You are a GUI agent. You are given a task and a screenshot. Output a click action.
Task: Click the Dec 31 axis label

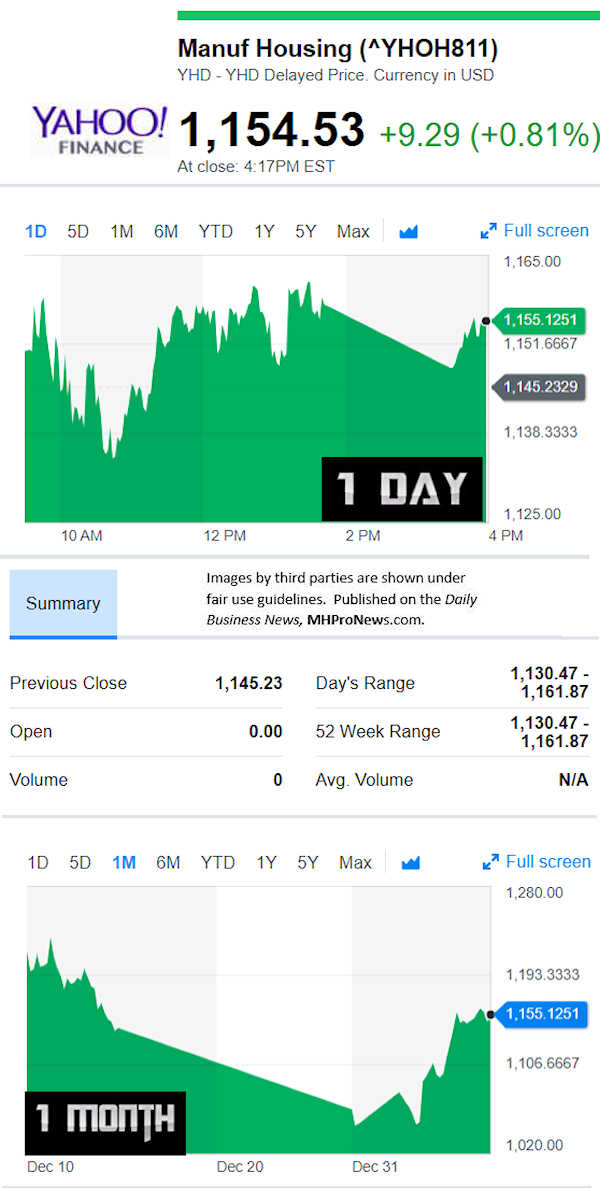[375, 1167]
